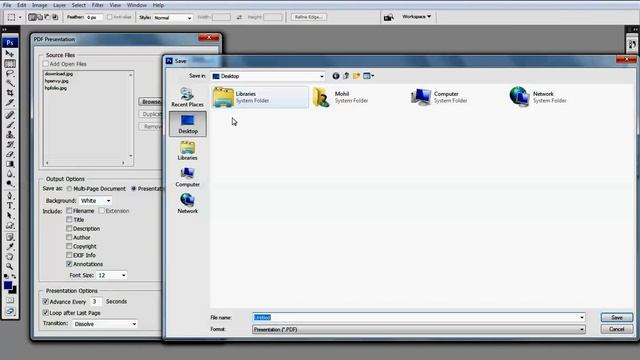Viewport: 640px width, 360px height.
Task: Click the Save button in Save dialog
Action: 617,318
